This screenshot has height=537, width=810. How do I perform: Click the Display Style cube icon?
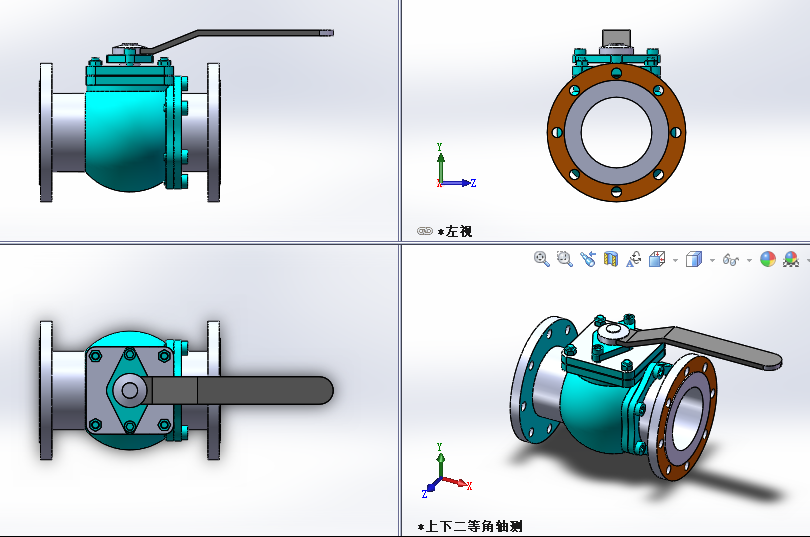point(694,259)
